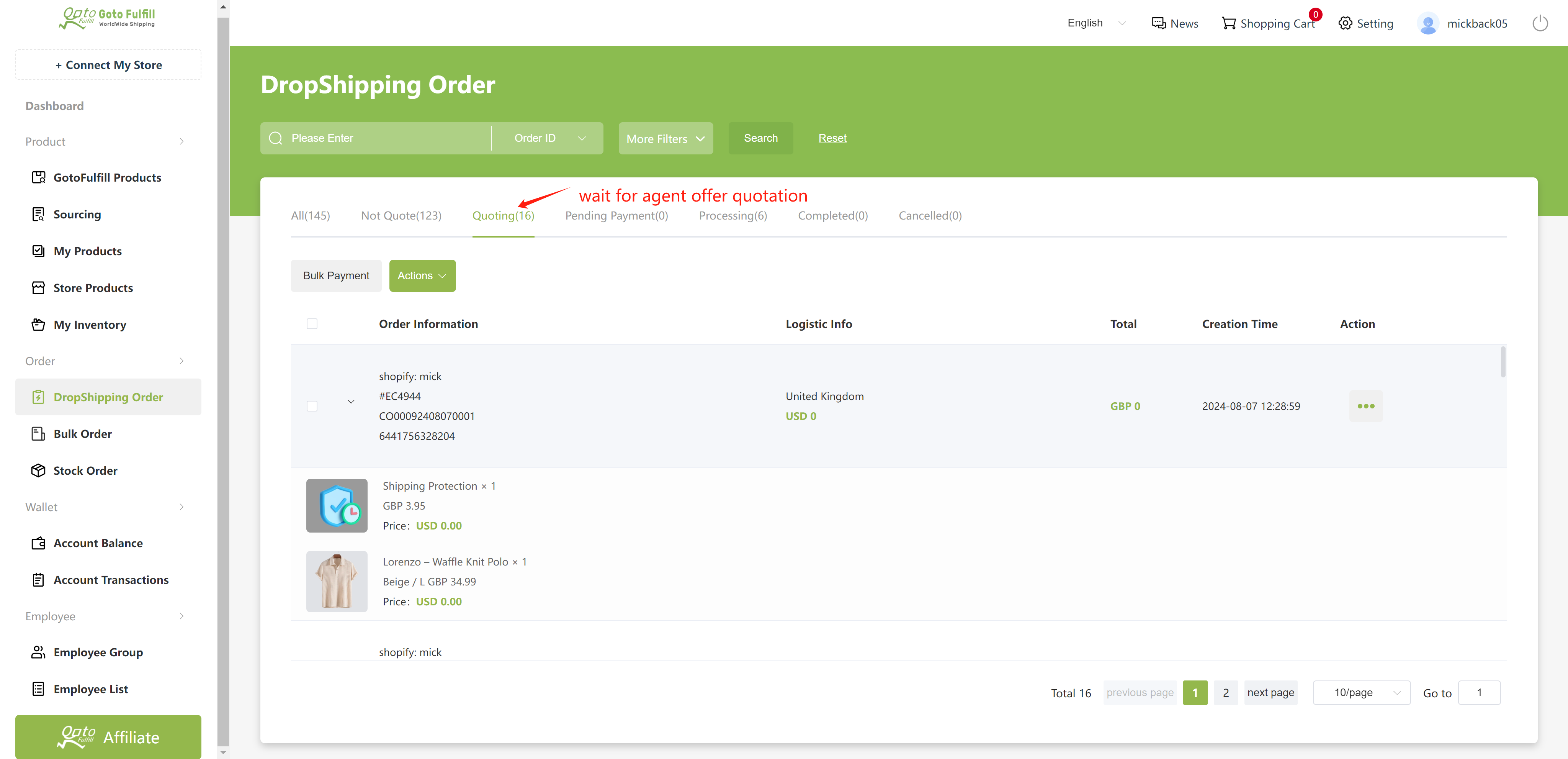Click the Shipping Protection product thumbnail
This screenshot has height=759, width=1568.
(x=337, y=506)
